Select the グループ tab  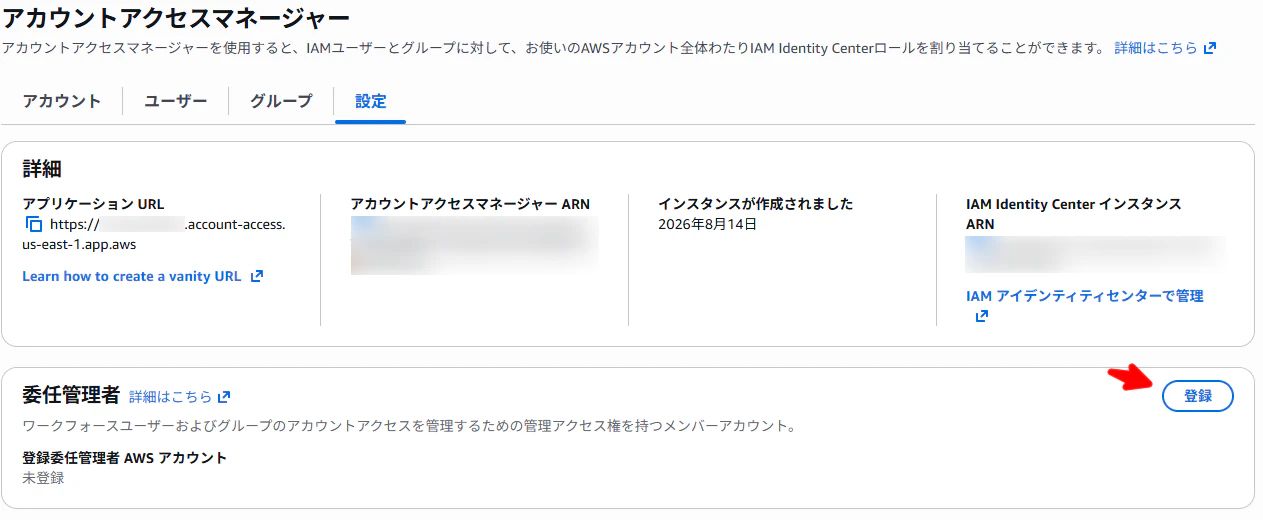coord(281,101)
